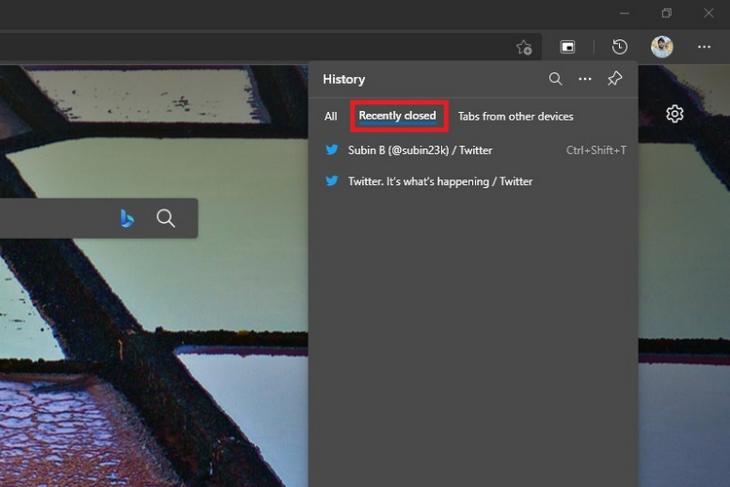The width and height of the screenshot is (730, 487).
Task: Click into the browser address bar
Action: point(250,47)
